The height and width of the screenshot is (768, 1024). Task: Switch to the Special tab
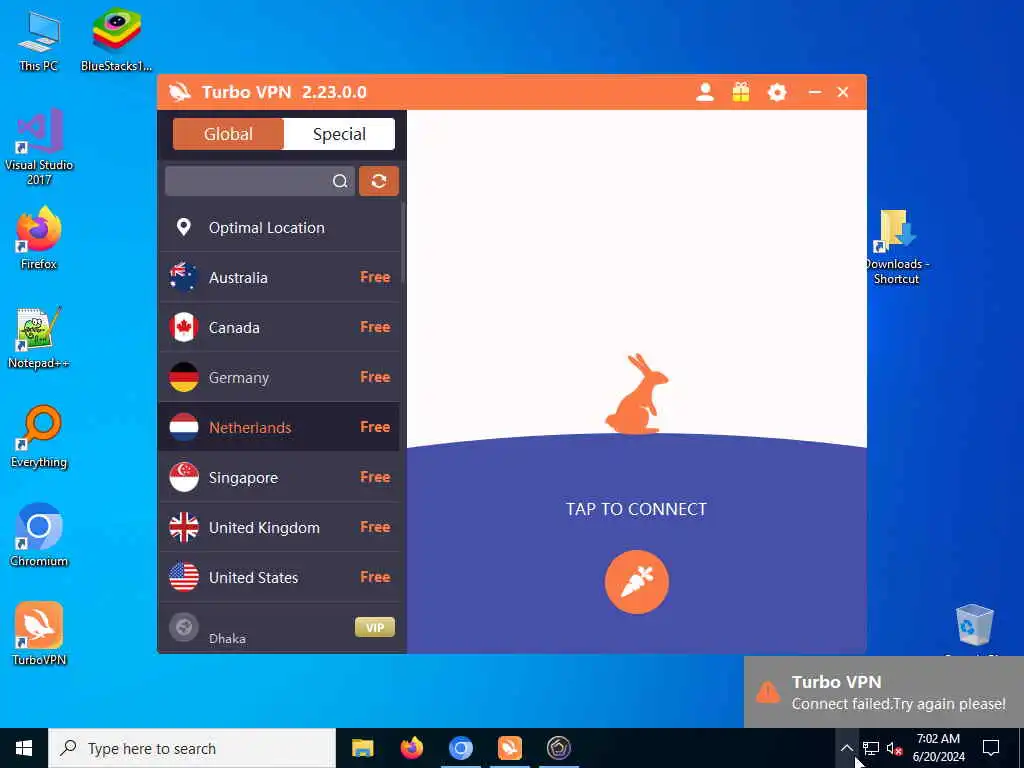(339, 134)
